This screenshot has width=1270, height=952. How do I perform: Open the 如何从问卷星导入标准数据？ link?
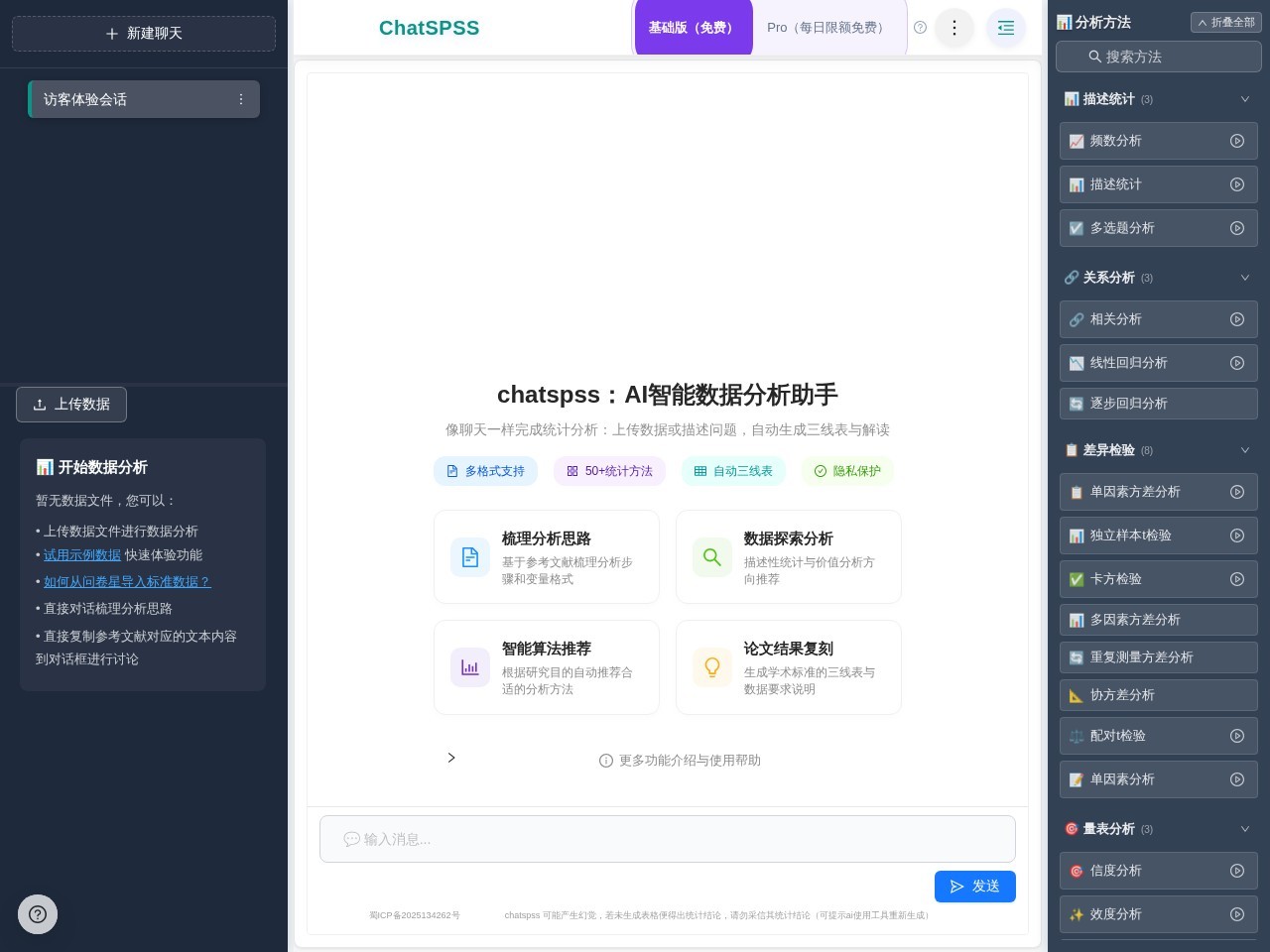pyautogui.click(x=127, y=582)
